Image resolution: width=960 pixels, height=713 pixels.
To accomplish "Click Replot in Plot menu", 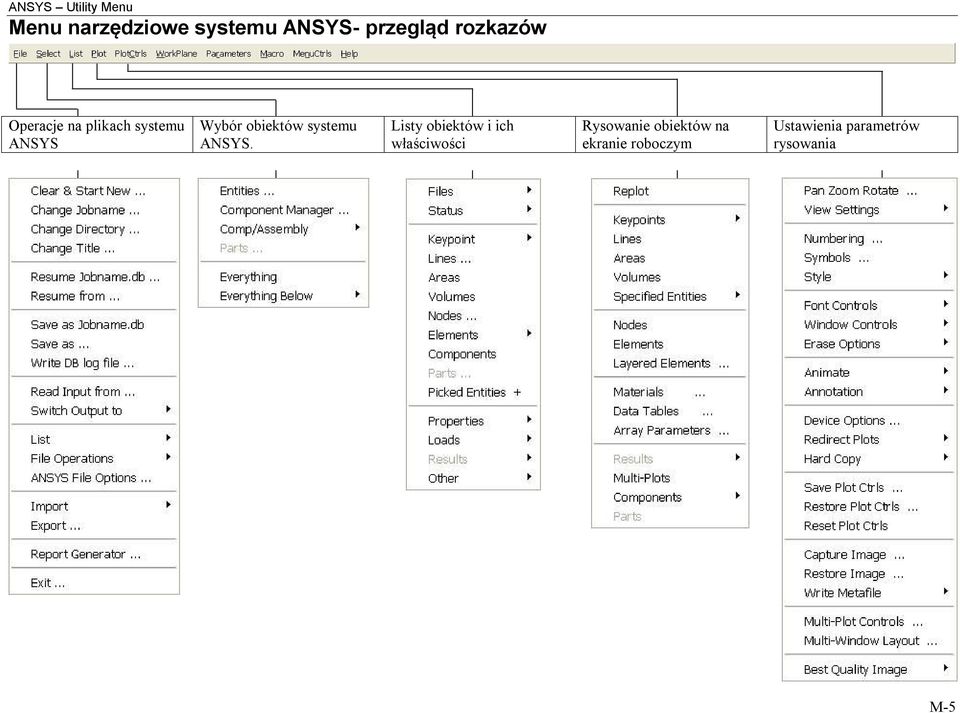I will tap(670, 192).
